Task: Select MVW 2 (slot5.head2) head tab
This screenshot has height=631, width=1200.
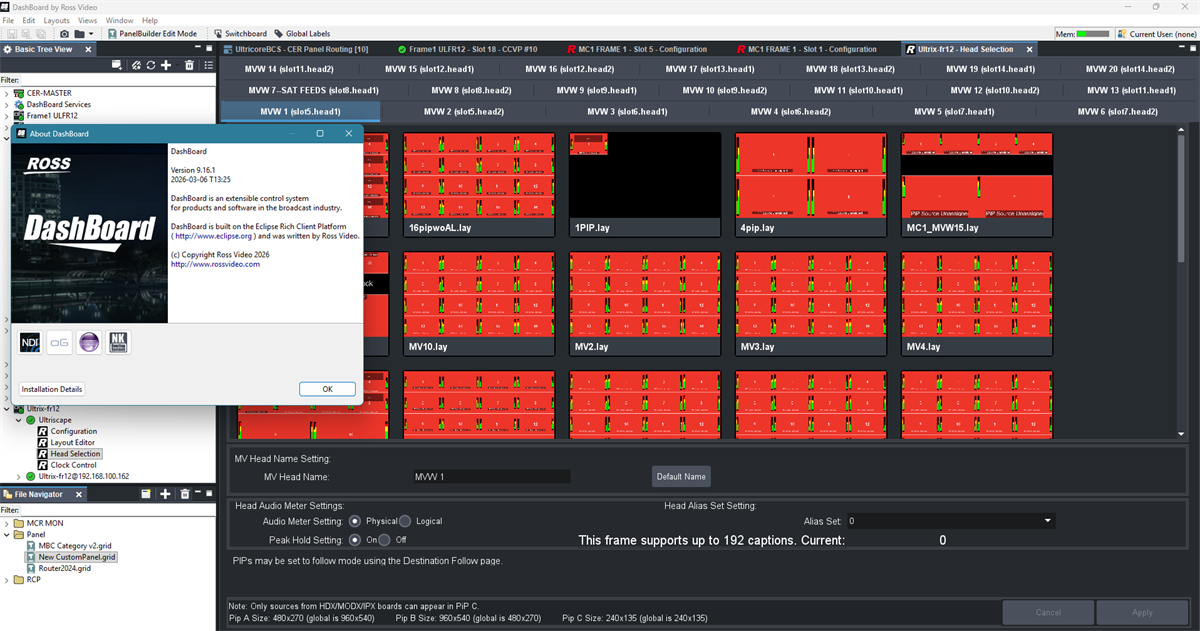Action: click(463, 111)
